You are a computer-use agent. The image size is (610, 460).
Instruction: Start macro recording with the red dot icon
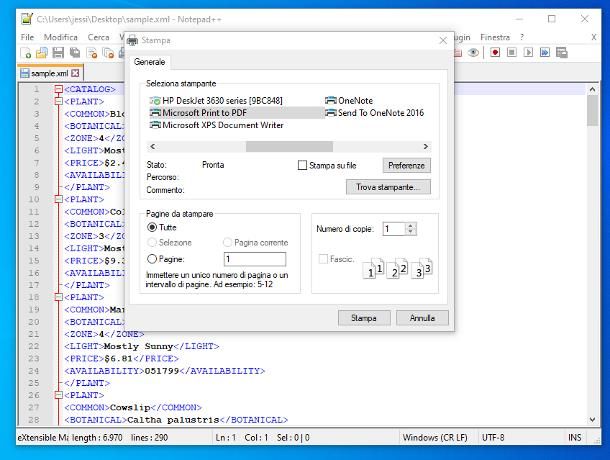click(495, 52)
